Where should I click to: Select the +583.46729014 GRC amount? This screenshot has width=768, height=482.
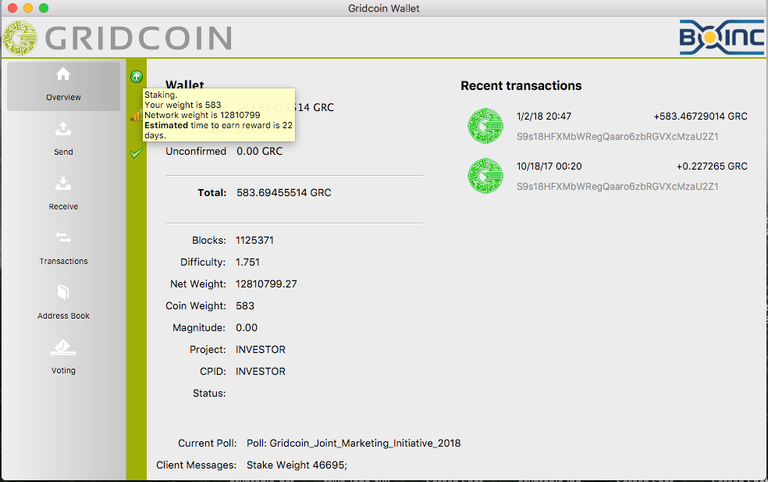point(700,117)
